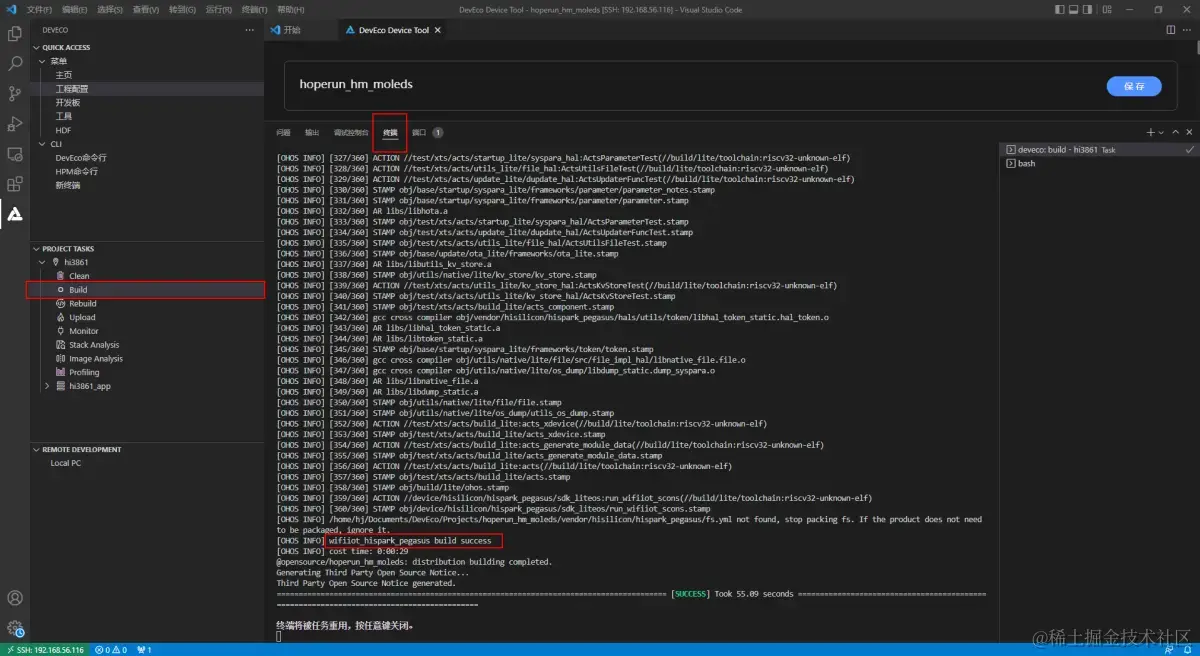Click forwarded ports status bar item

click(x=143, y=649)
